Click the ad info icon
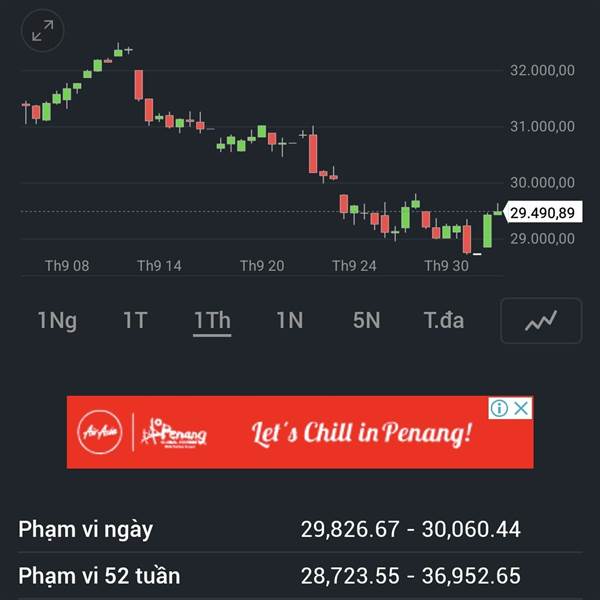600x600 pixels. coord(499,408)
